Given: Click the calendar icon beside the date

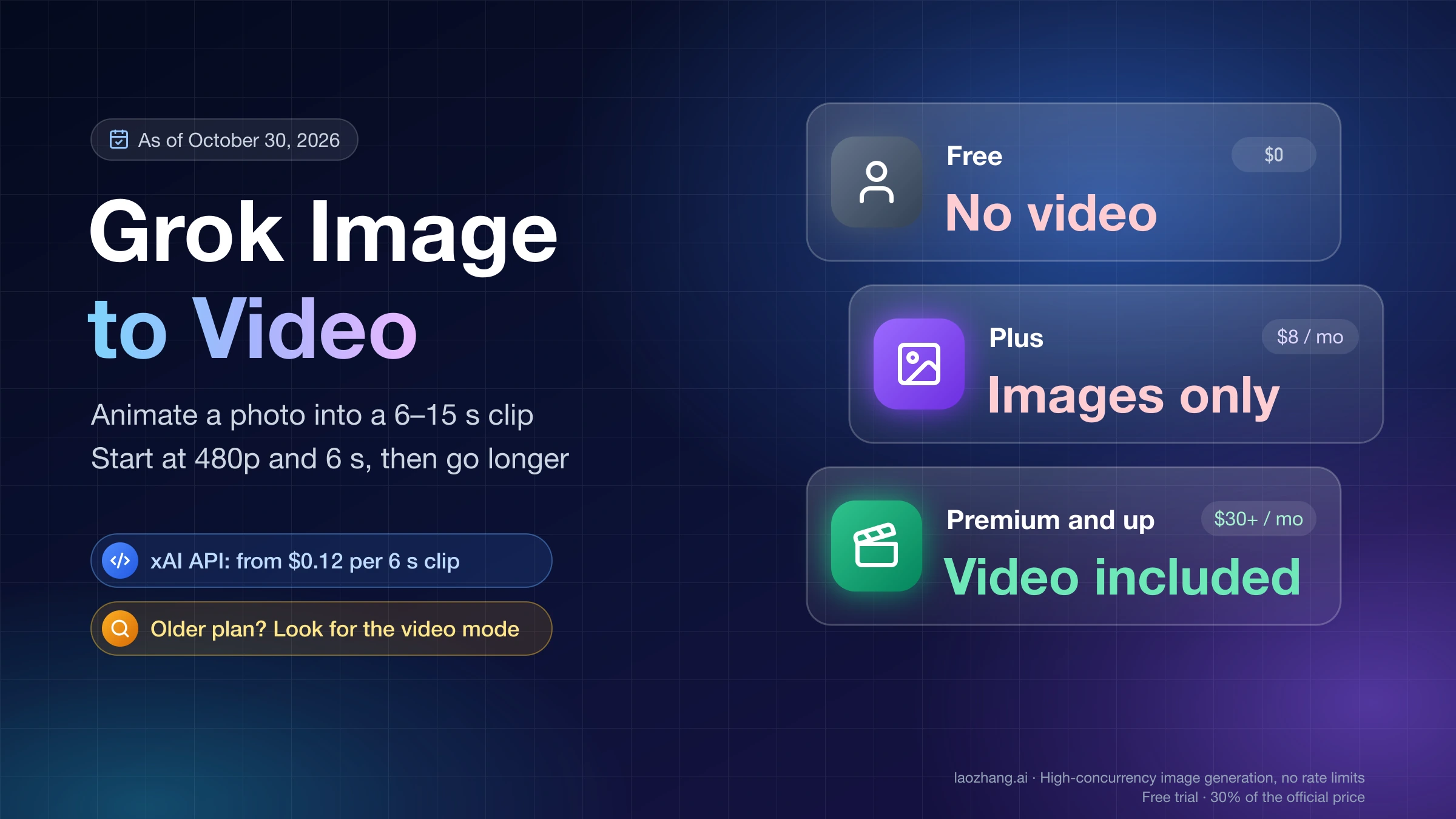Looking at the screenshot, I should coord(119,140).
